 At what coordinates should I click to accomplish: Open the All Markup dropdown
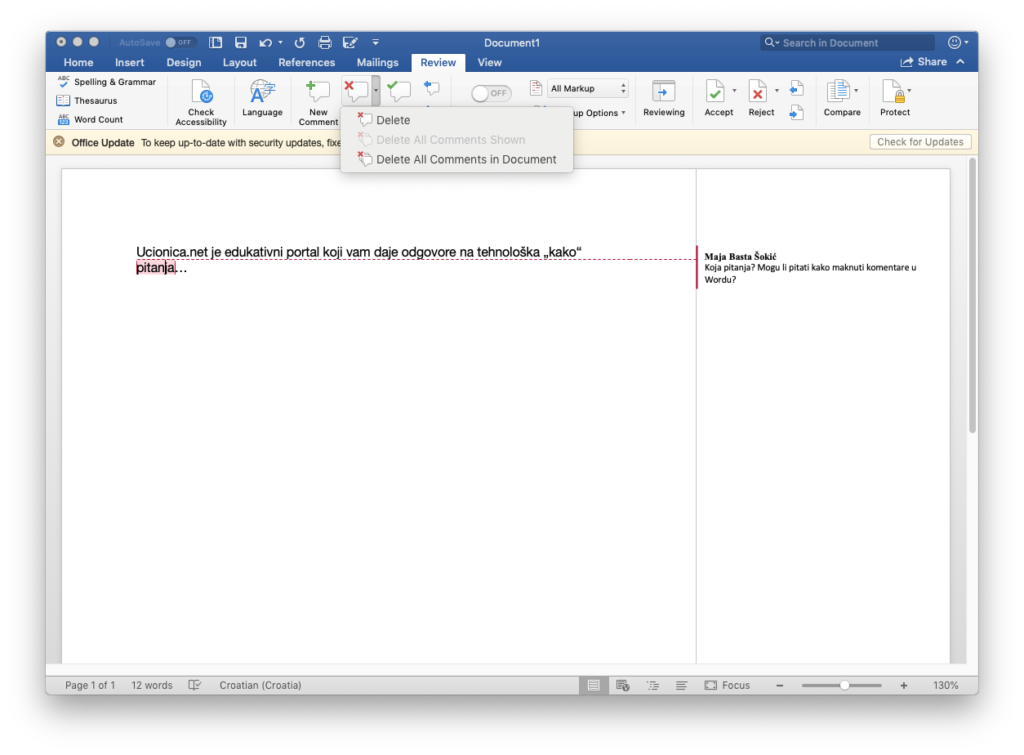pos(588,89)
